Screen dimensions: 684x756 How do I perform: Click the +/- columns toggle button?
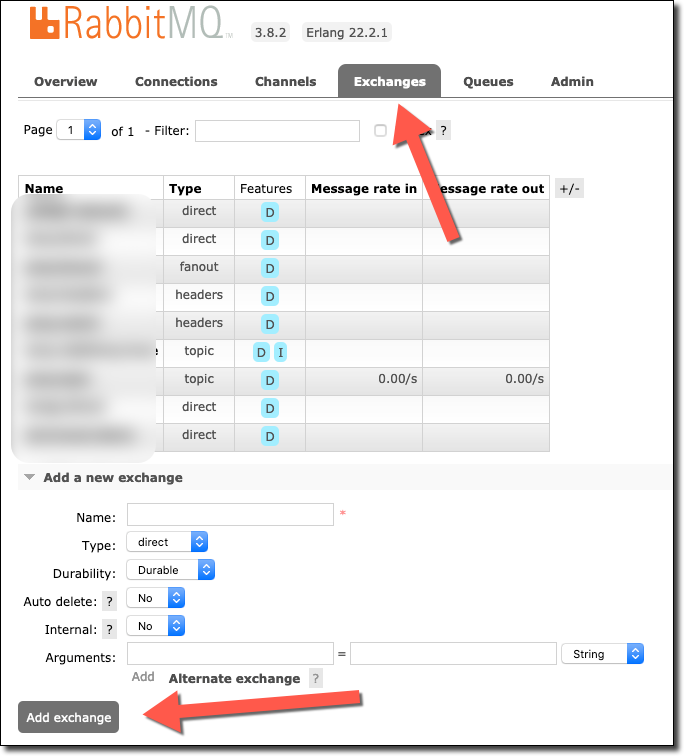click(x=569, y=188)
